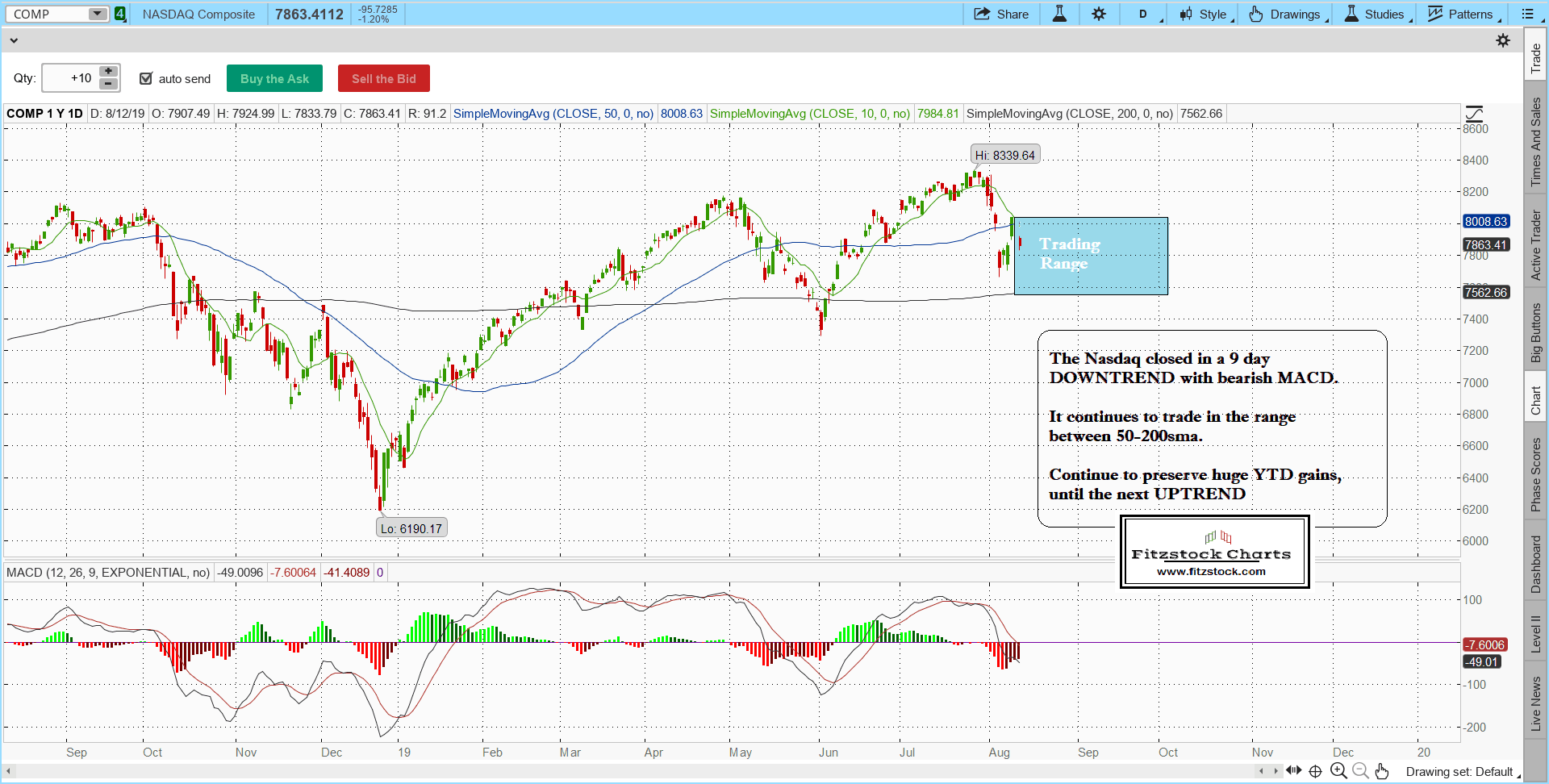This screenshot has width=1549, height=784.
Task: Open chart settings gear in top toolbar
Action: [1099, 14]
